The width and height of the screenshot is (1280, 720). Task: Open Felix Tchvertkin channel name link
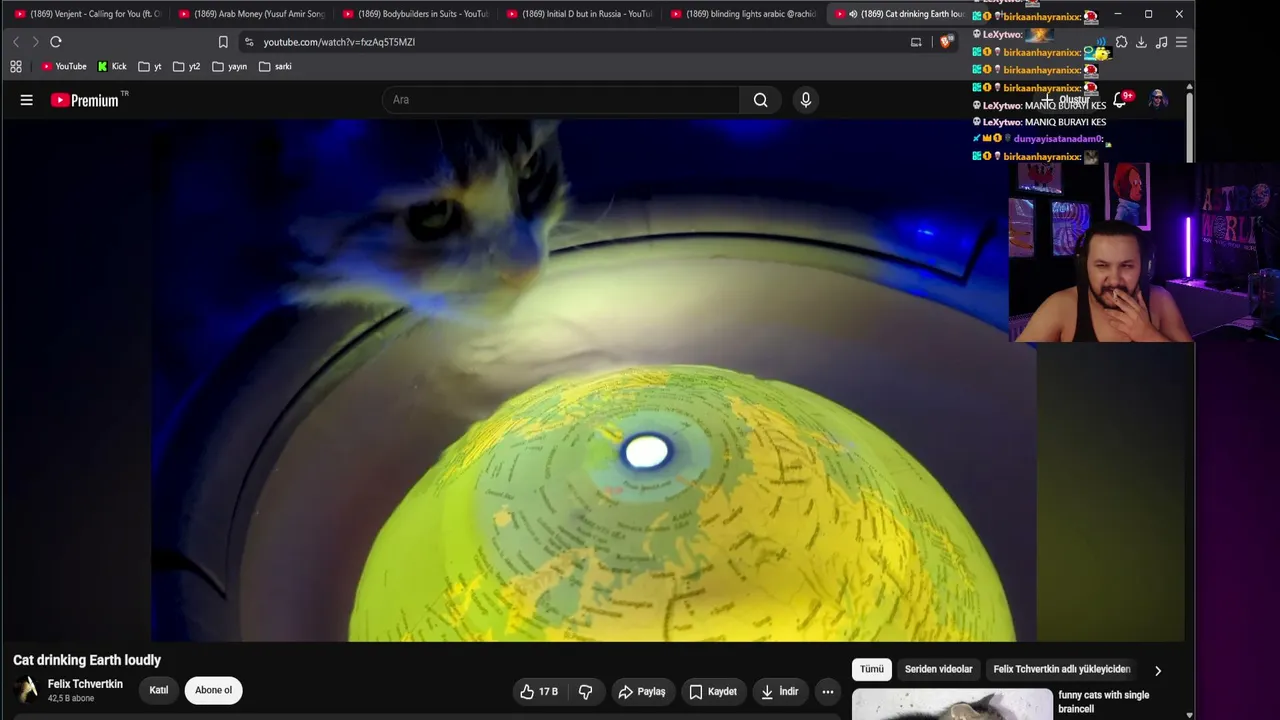(85, 684)
